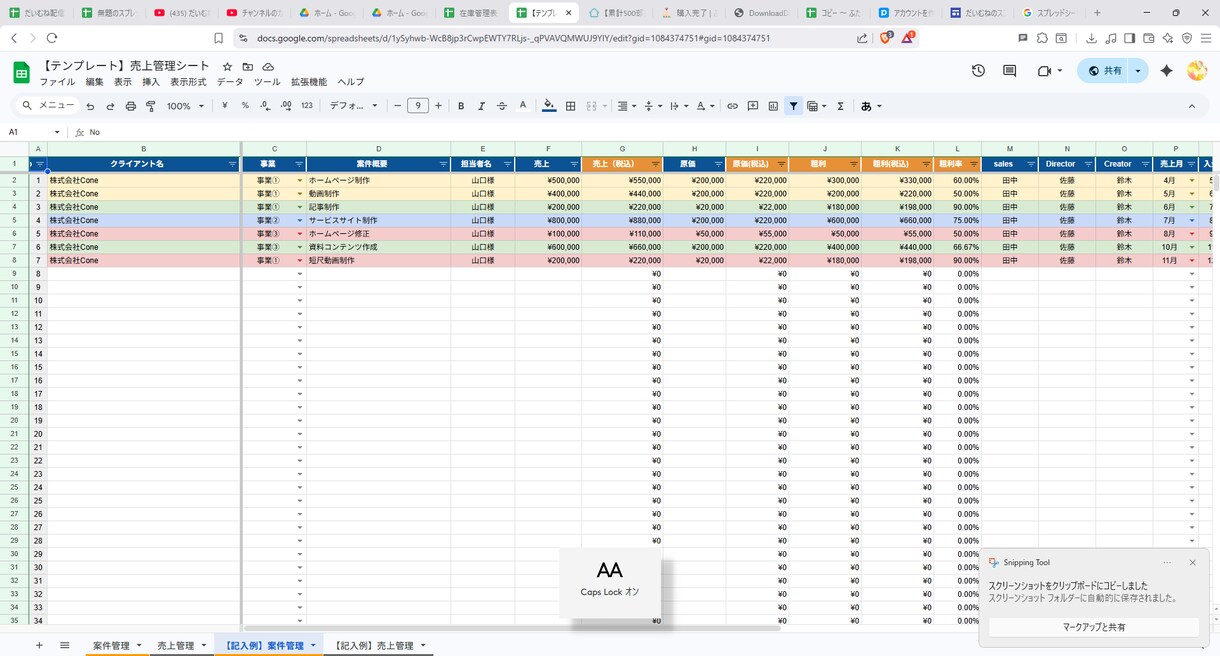Turn off the filter toggle in toolbar
This screenshot has height=656, width=1220.
(x=793, y=106)
